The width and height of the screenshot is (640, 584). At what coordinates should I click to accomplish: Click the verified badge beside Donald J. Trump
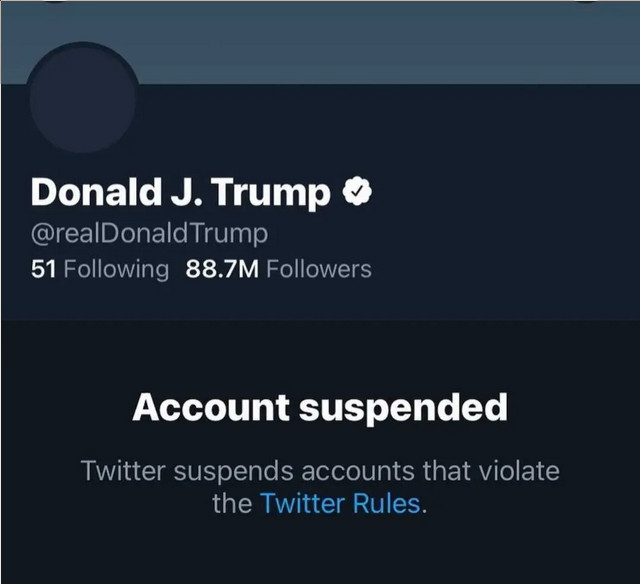pyautogui.click(x=357, y=193)
